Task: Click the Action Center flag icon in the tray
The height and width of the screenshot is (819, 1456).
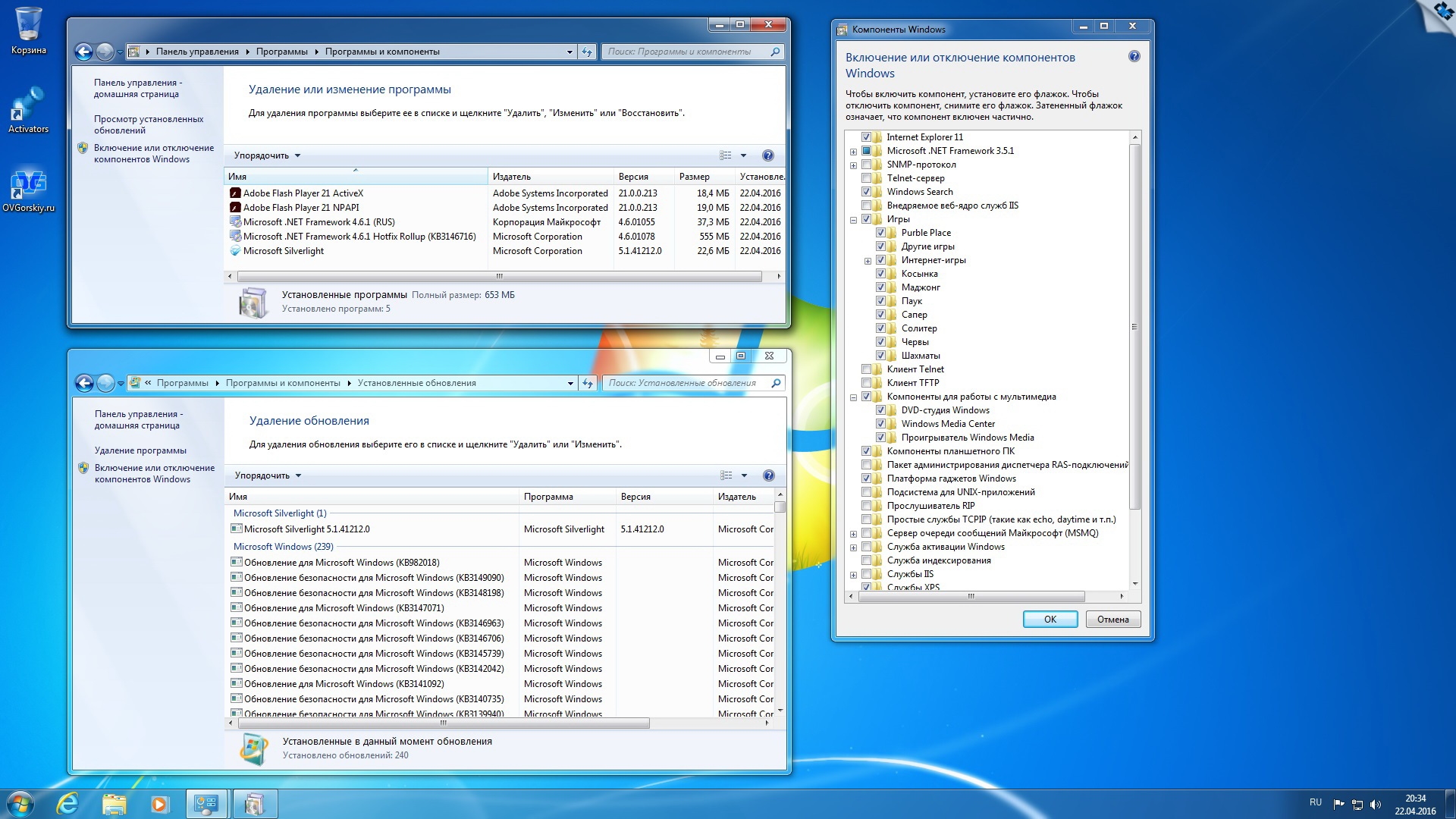Action: tap(1338, 804)
